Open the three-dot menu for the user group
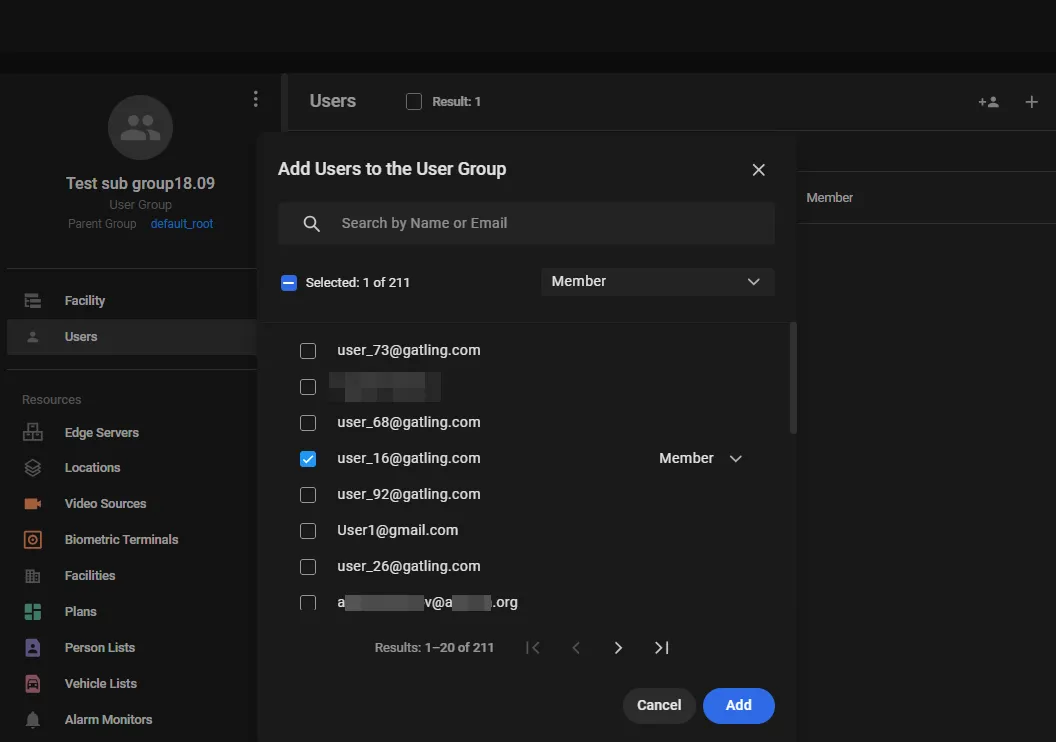The width and height of the screenshot is (1056, 742). pos(255,99)
